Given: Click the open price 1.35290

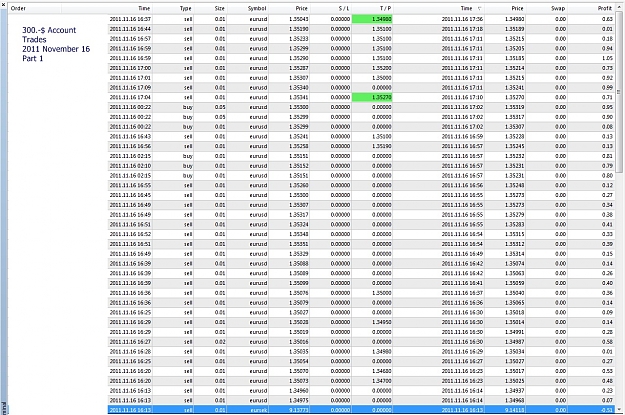Looking at the screenshot, I should (299, 58).
